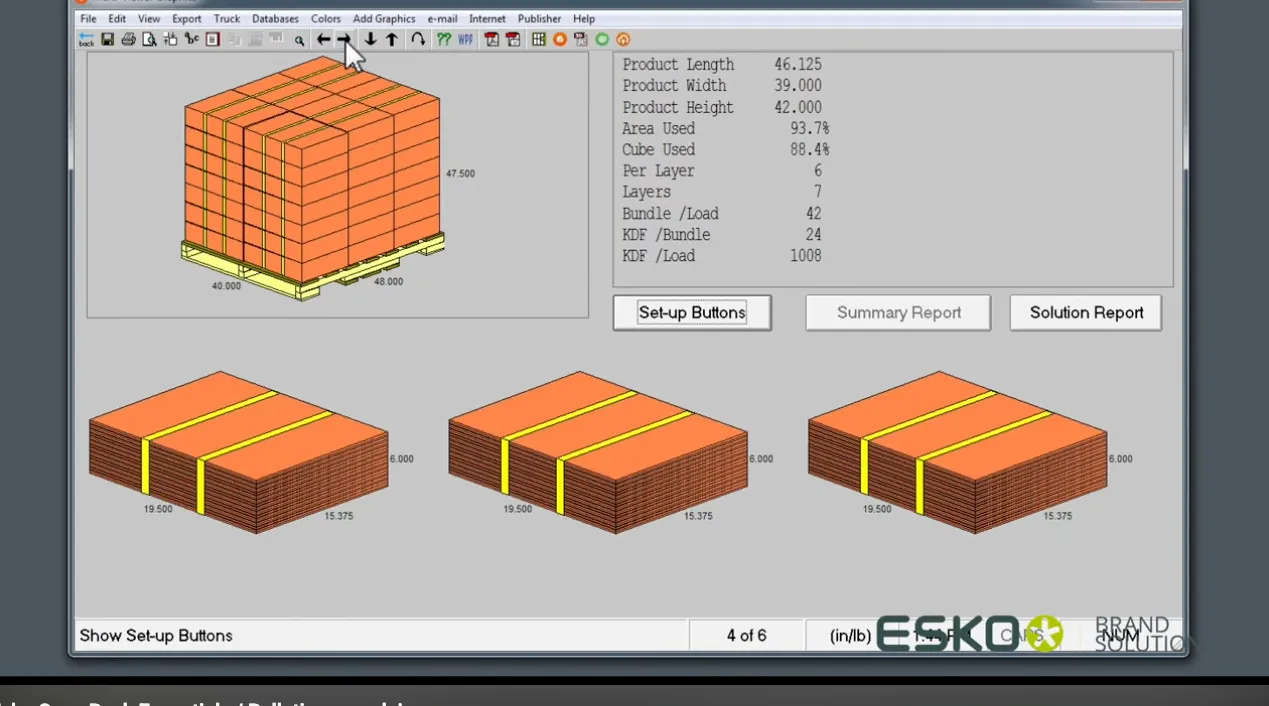Open the Databases menu
Image resolution: width=1269 pixels, height=706 pixels.
coord(275,19)
